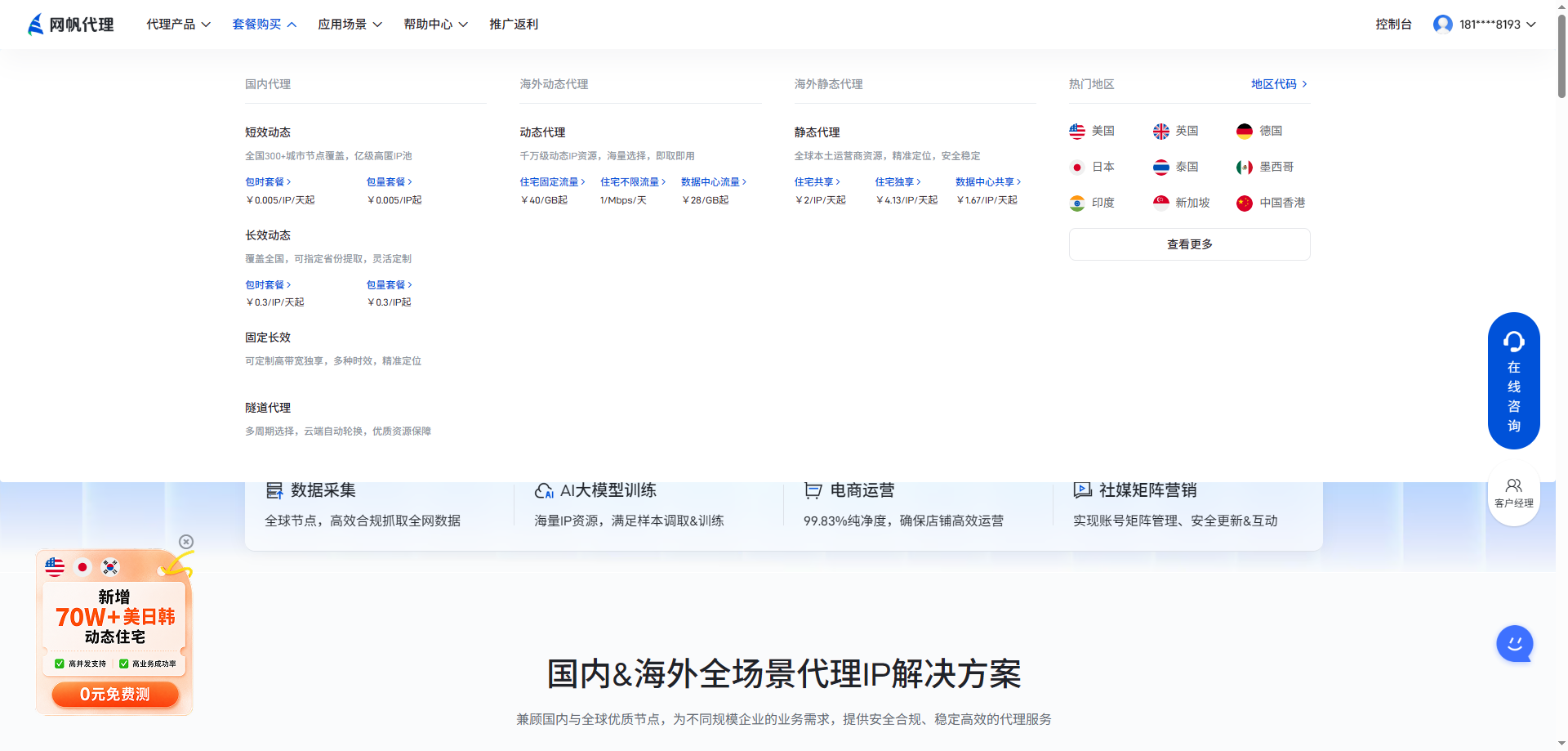The height and width of the screenshot is (751, 1568).
Task: Open 长效动态 包量套餐 link
Action: pos(389,285)
